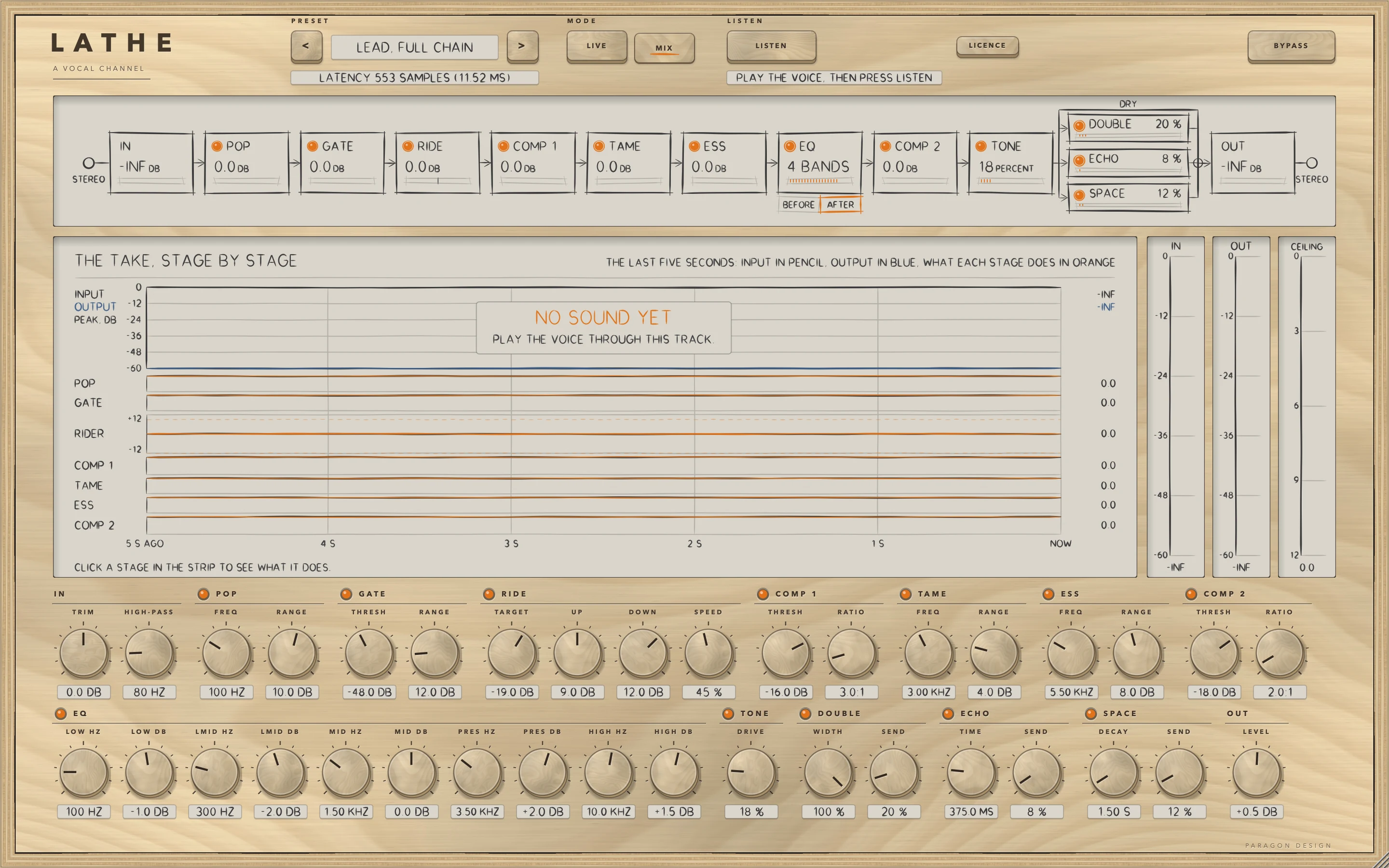Toggle the ESS stage LED in chain strip
The height and width of the screenshot is (868, 1389).
coord(694,147)
